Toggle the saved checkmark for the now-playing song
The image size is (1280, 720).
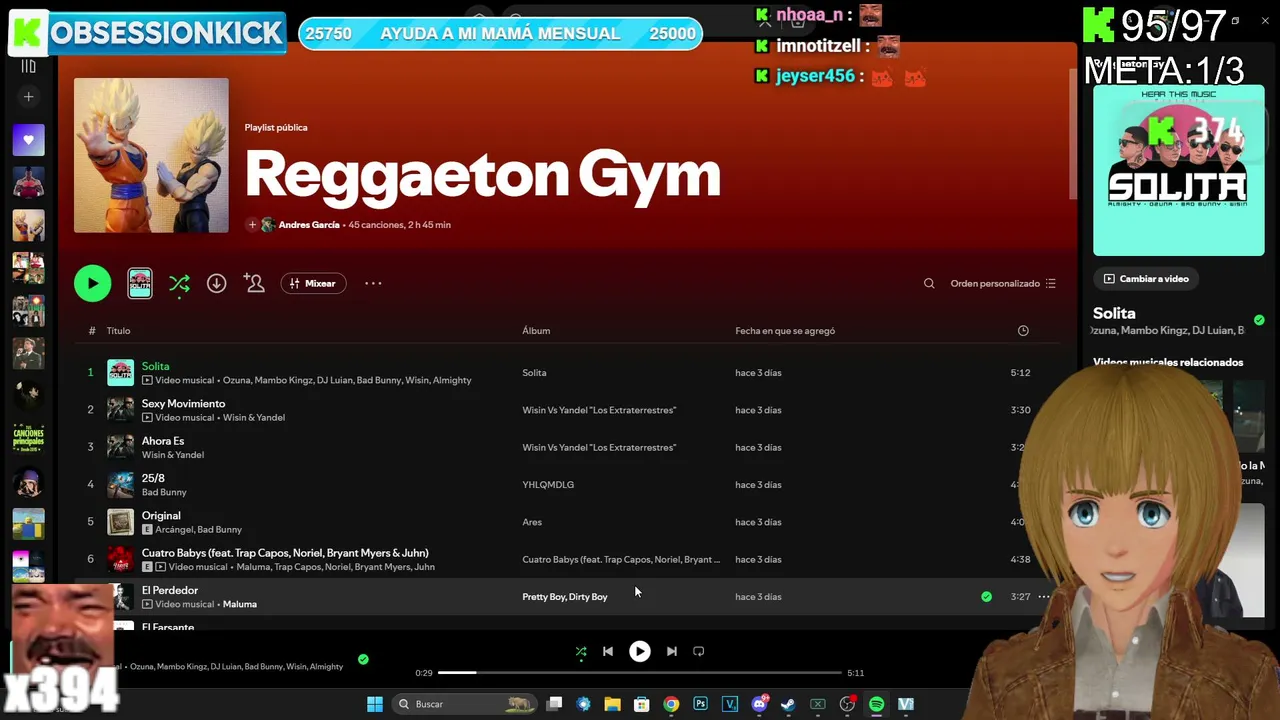pyautogui.click(x=363, y=659)
